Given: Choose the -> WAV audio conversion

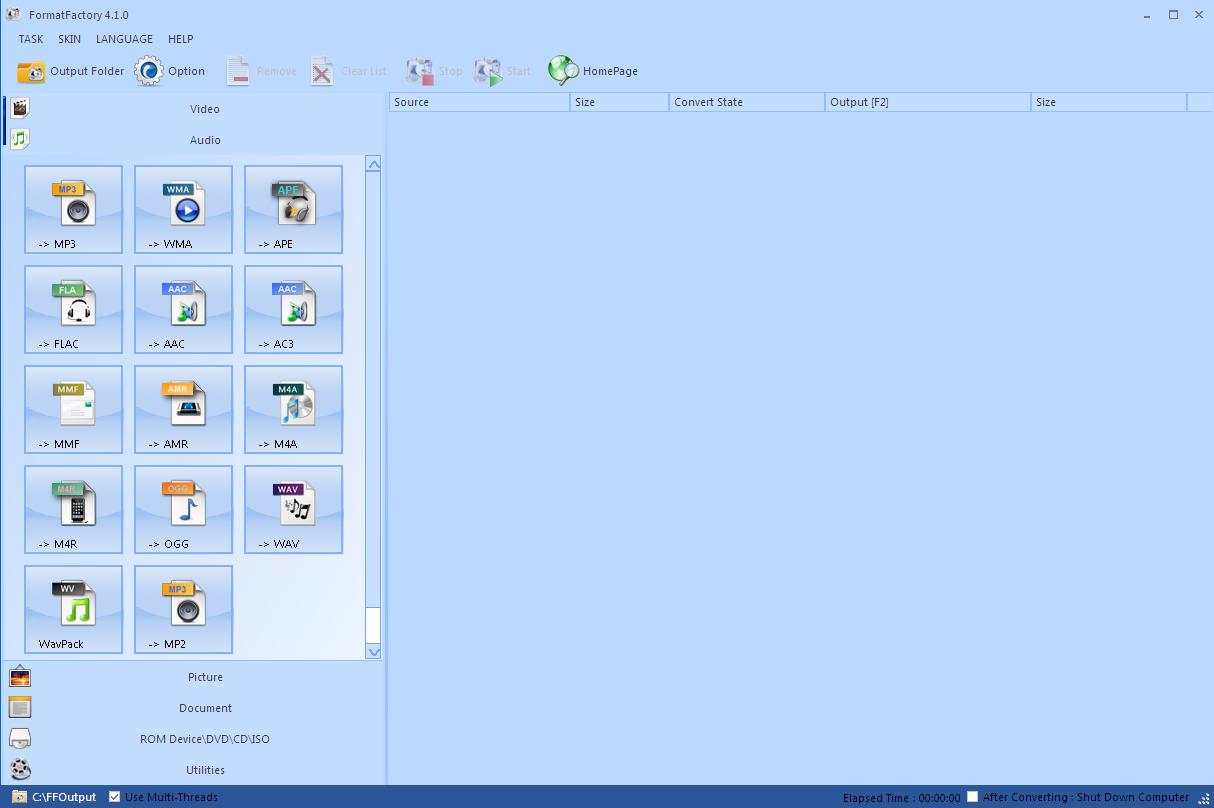Looking at the screenshot, I should click(294, 510).
